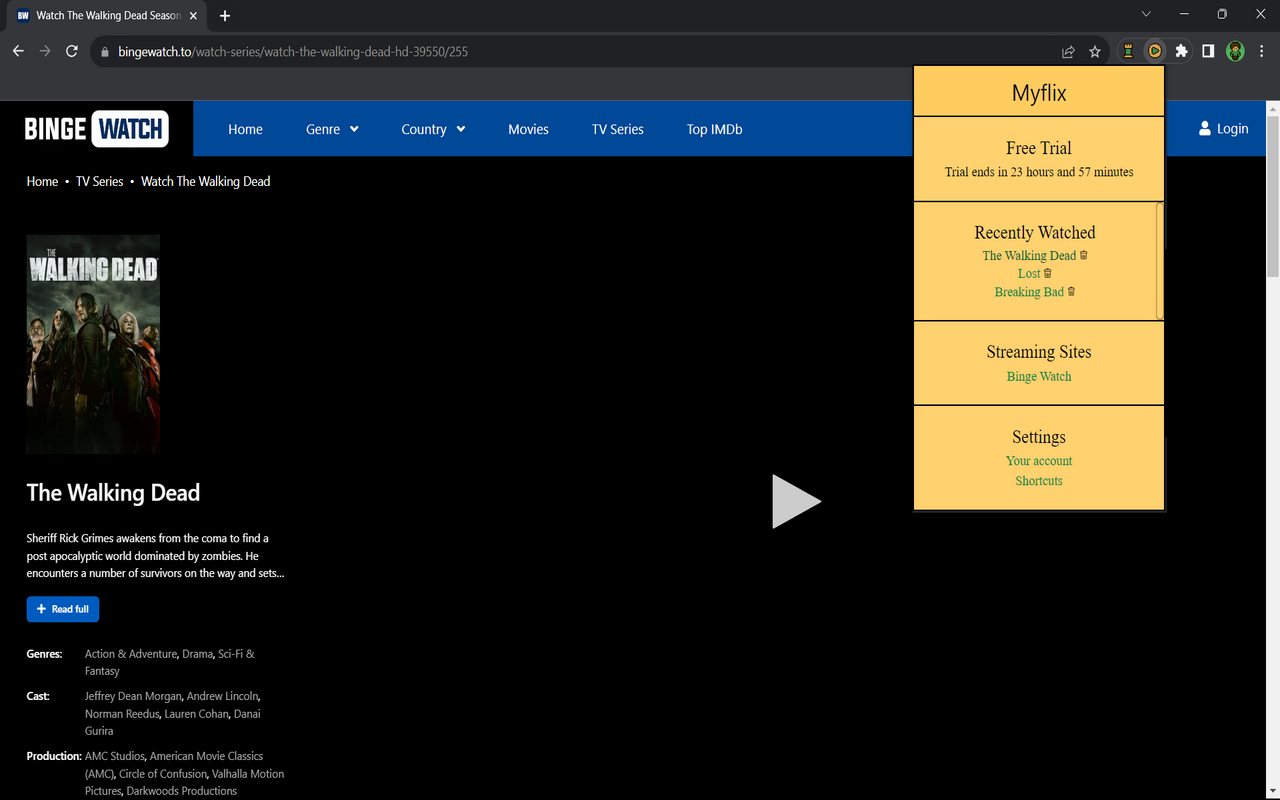Open the Extensions puzzle piece menu
1280x800 pixels.
[x=1182, y=51]
